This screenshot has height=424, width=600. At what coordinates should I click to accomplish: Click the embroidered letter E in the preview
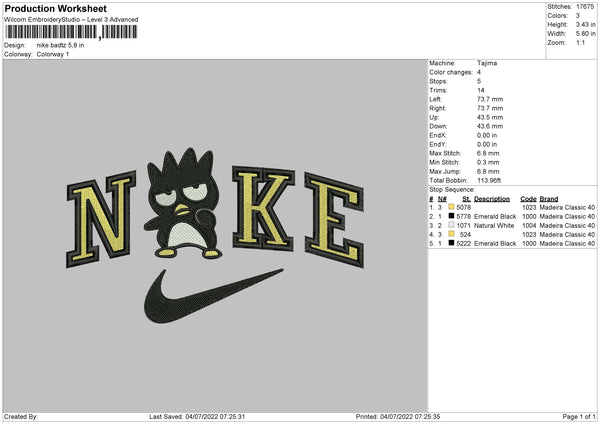[334, 220]
